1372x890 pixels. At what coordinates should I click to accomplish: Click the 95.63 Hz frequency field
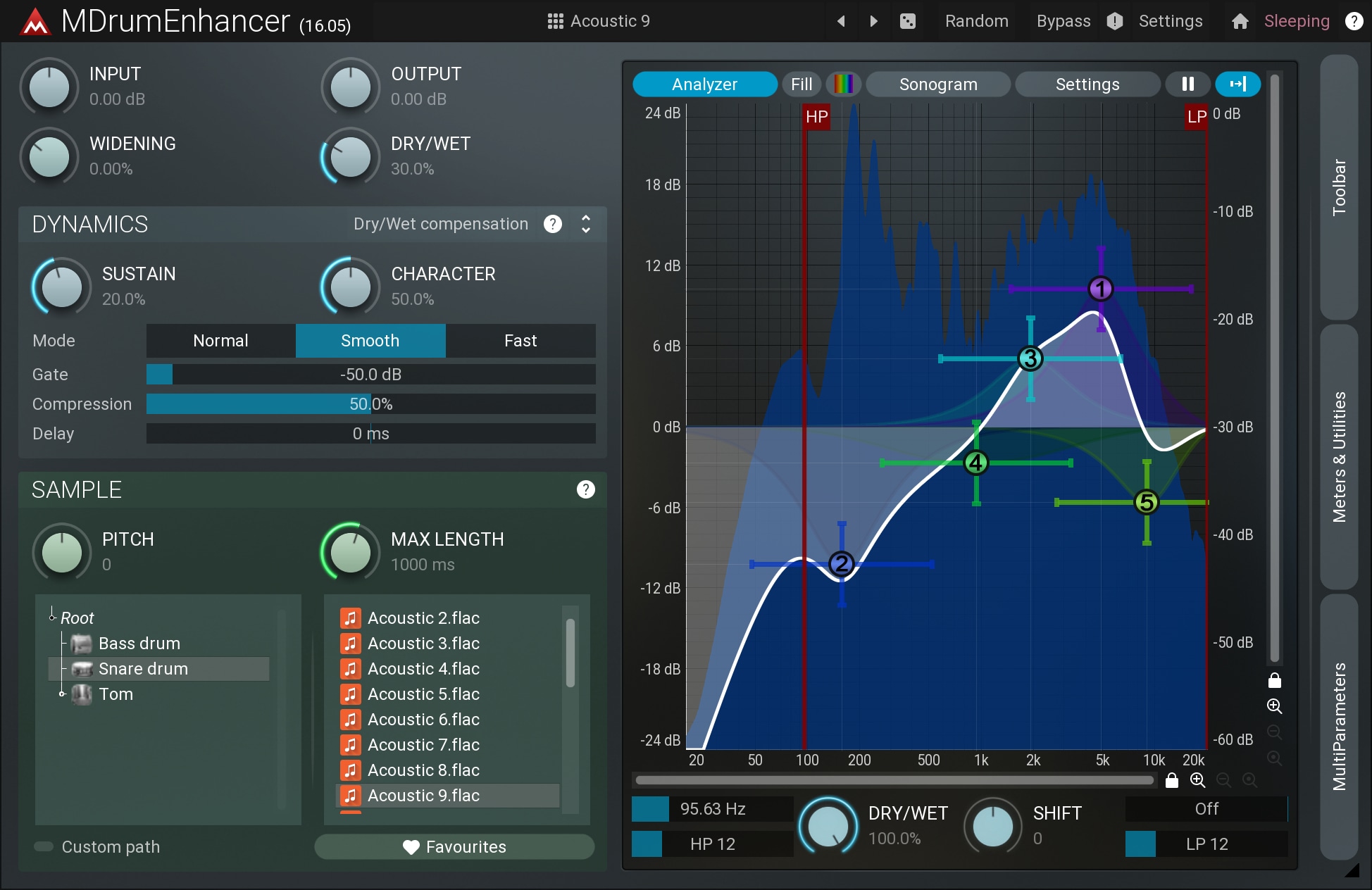tap(712, 809)
